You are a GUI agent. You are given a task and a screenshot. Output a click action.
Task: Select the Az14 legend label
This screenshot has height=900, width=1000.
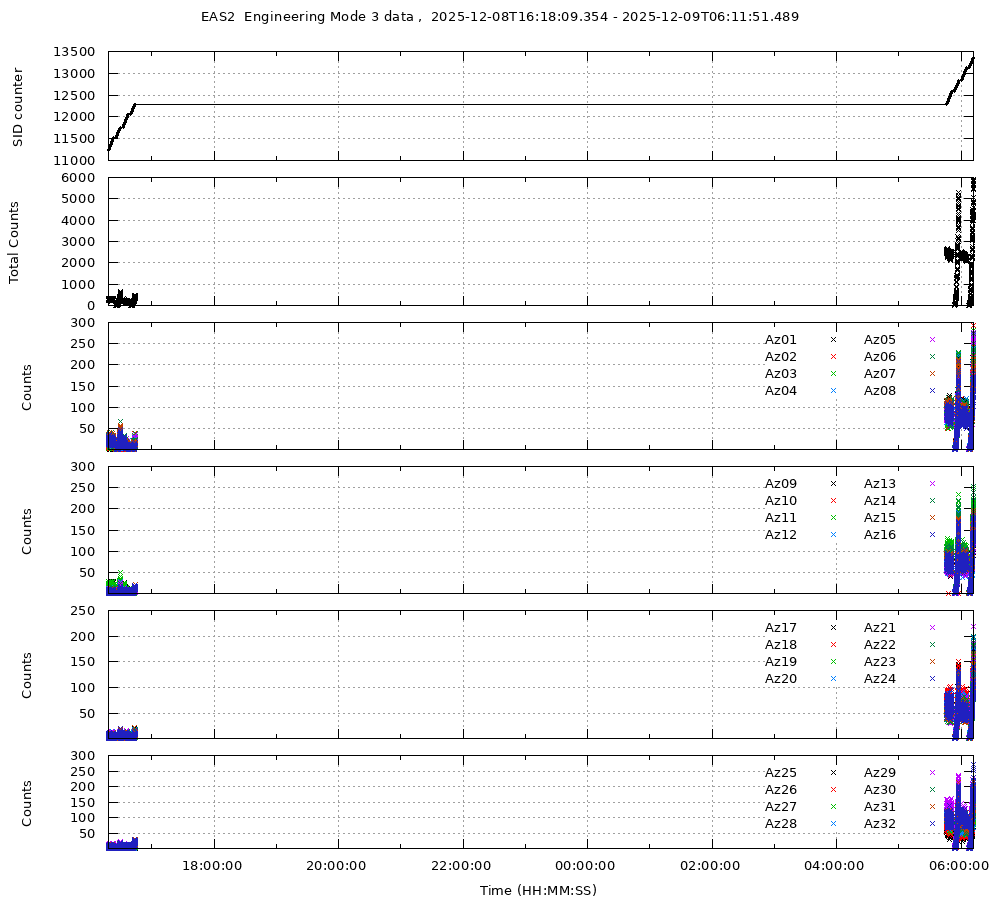(880, 501)
